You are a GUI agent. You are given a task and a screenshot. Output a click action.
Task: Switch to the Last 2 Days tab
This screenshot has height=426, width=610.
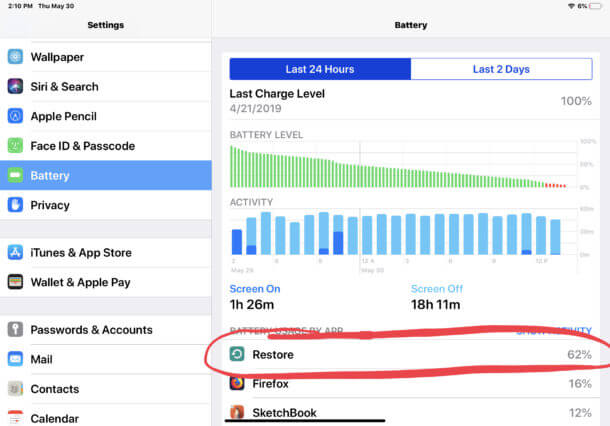(501, 69)
